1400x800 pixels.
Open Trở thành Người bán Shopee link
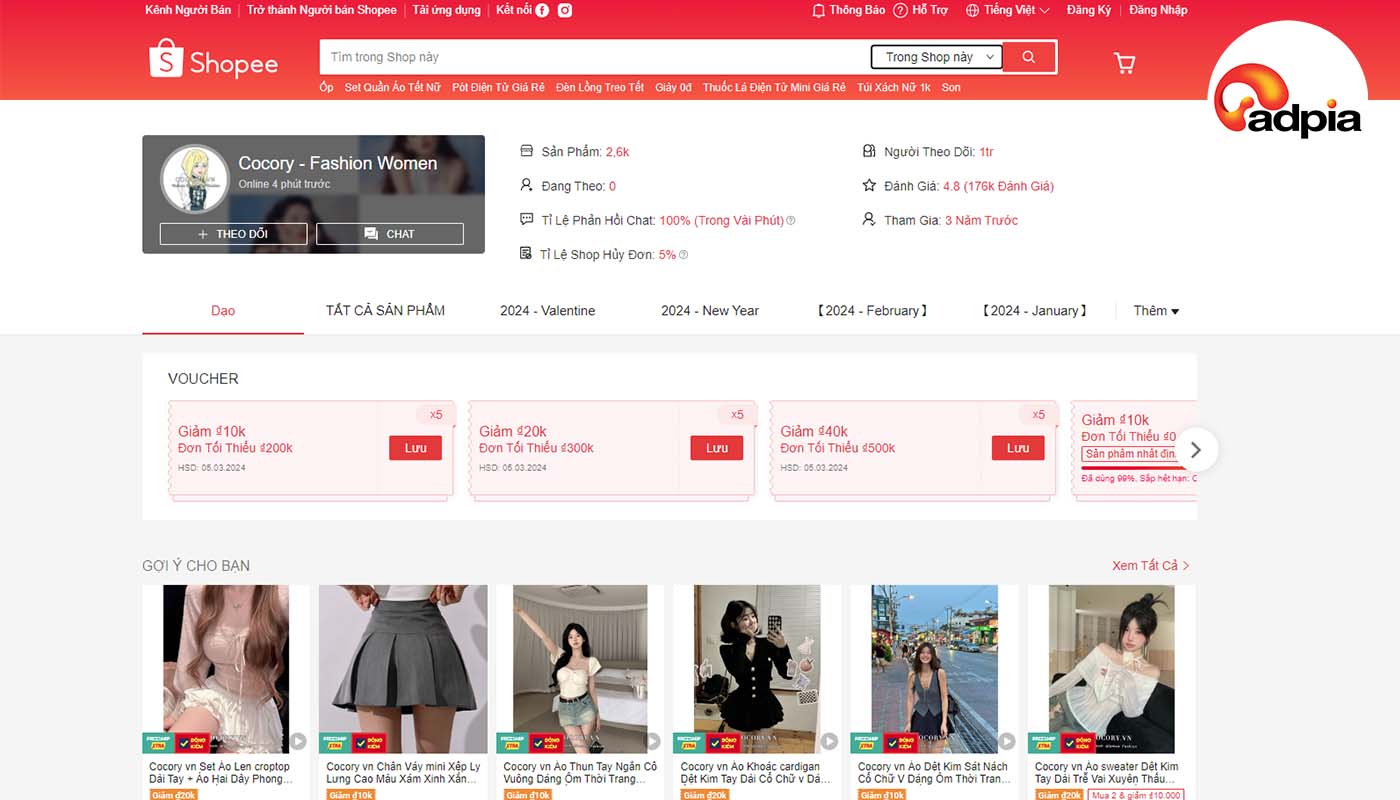(322, 10)
